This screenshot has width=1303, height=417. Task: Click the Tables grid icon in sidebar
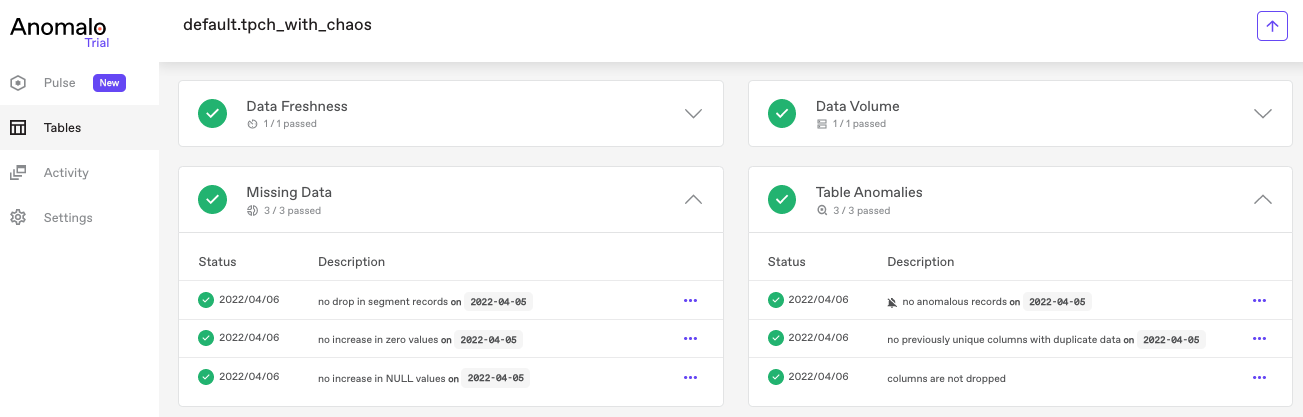point(18,128)
